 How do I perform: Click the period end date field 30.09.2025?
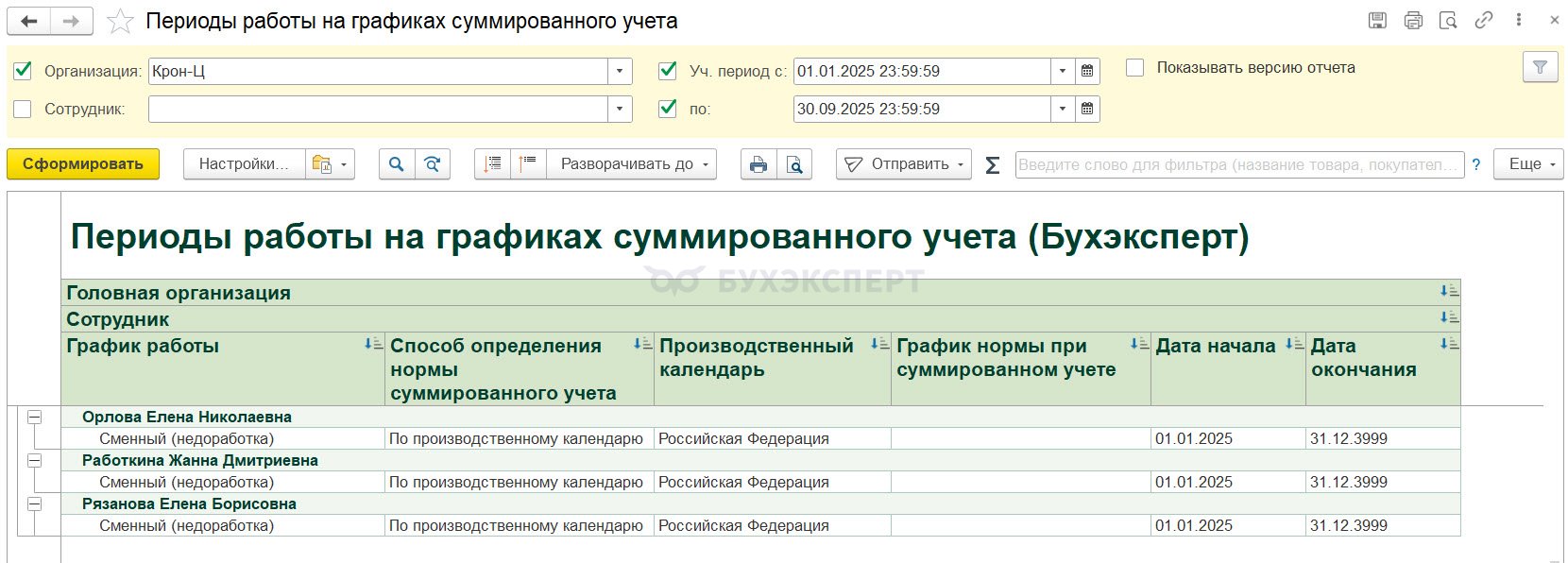[922, 109]
